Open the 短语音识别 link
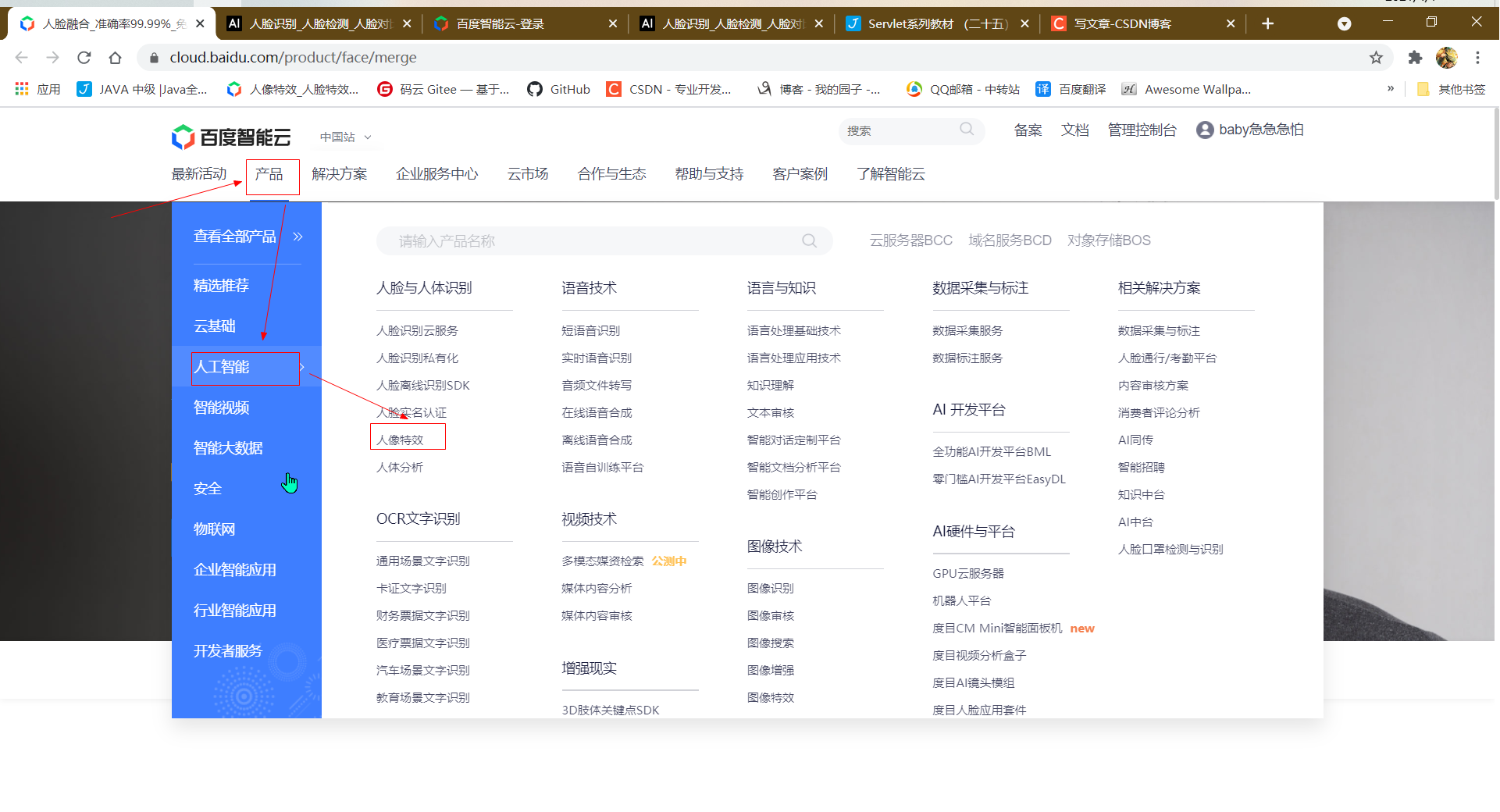 pos(590,330)
